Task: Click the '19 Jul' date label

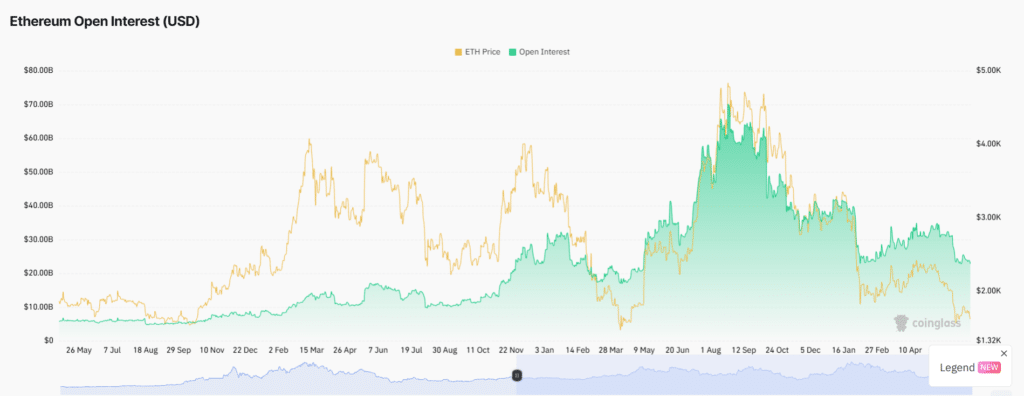Action: pyautogui.click(x=411, y=350)
